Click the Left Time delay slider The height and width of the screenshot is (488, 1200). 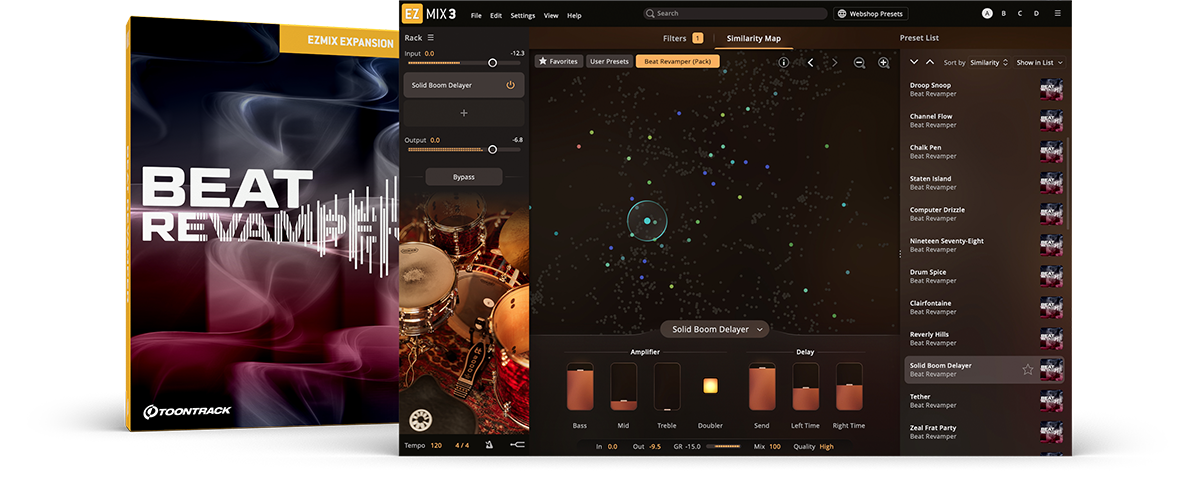pos(806,387)
